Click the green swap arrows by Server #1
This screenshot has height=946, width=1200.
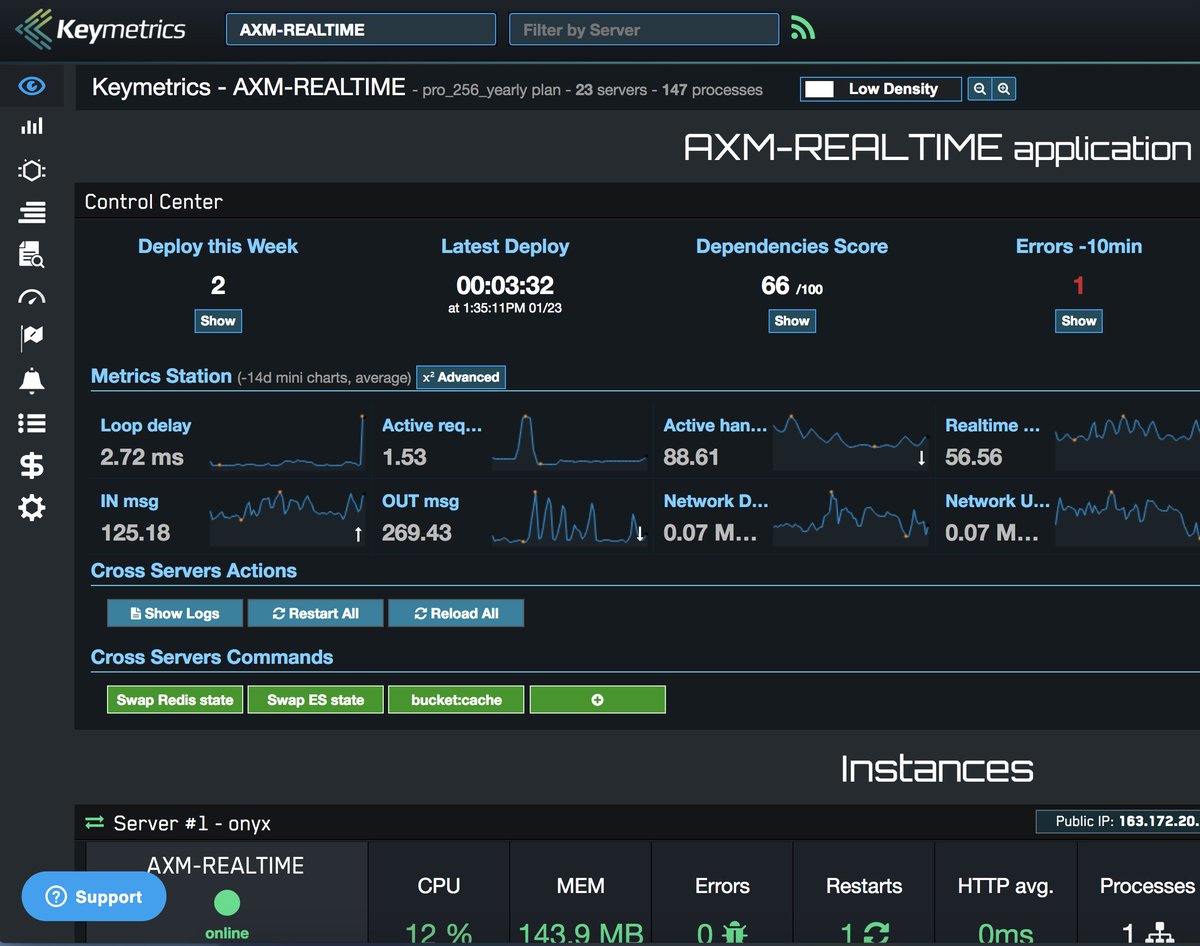tap(95, 823)
